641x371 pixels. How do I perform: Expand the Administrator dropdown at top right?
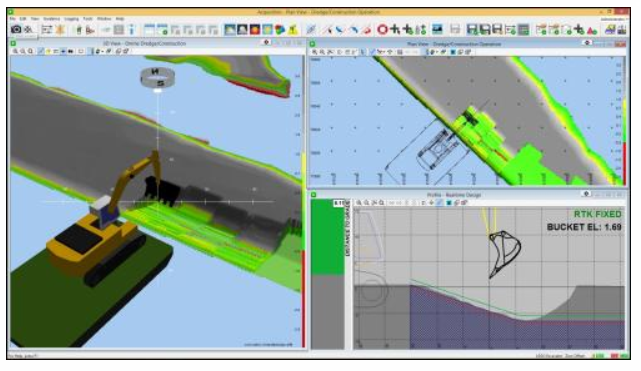click(x=614, y=19)
